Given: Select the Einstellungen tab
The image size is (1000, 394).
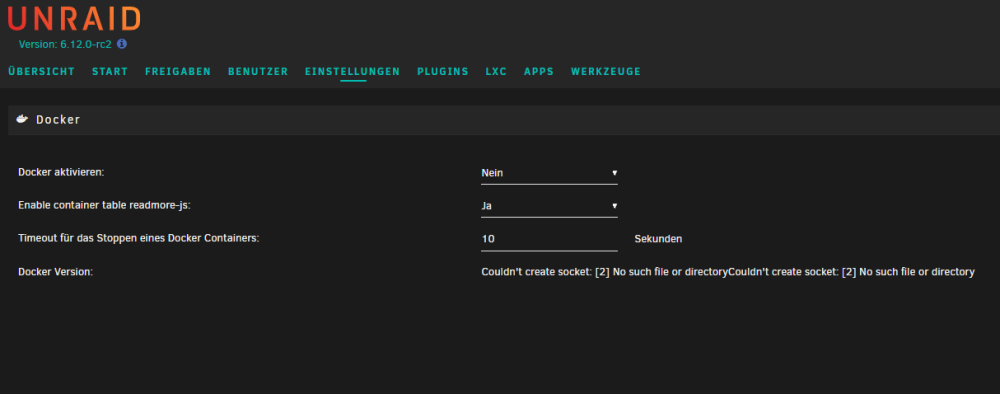Looking at the screenshot, I should [x=353, y=71].
